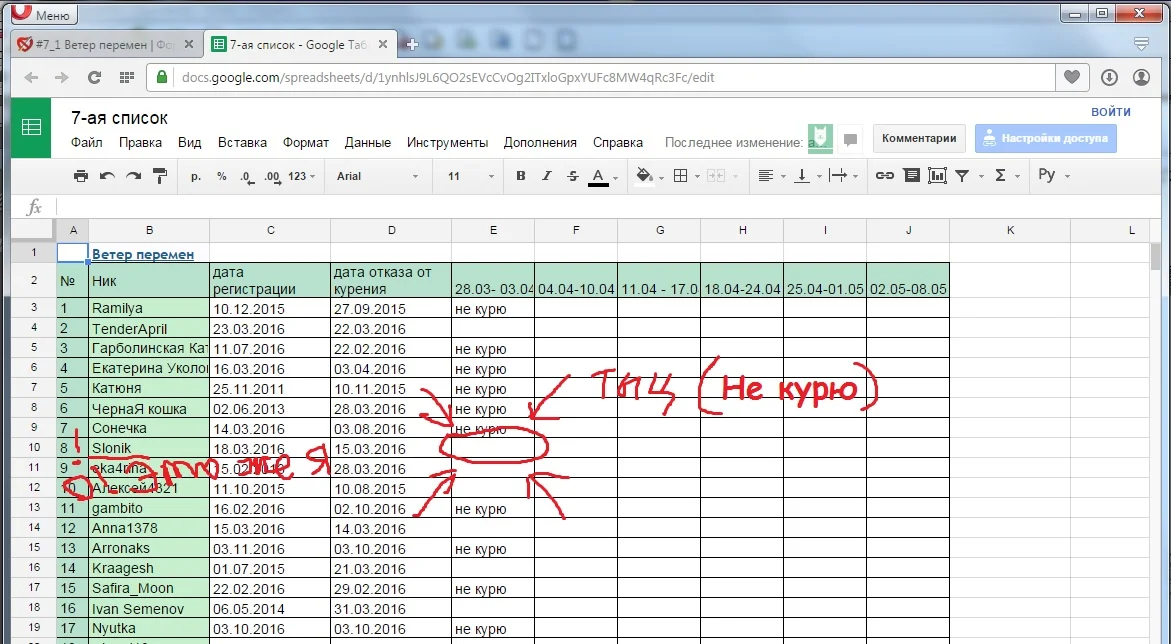Viewport: 1171px width, 644px height.
Task: Open the text color picker
Action: tap(598, 175)
